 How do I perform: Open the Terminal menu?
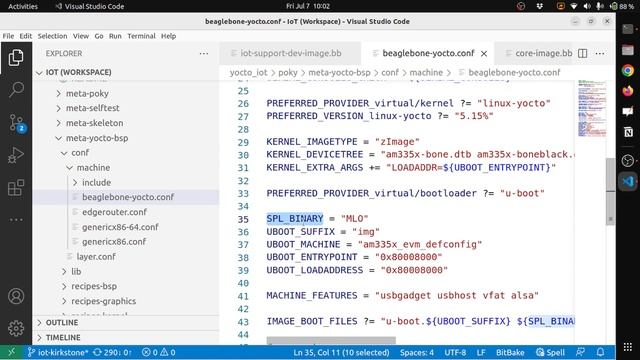pyautogui.click(x=141, y=36)
